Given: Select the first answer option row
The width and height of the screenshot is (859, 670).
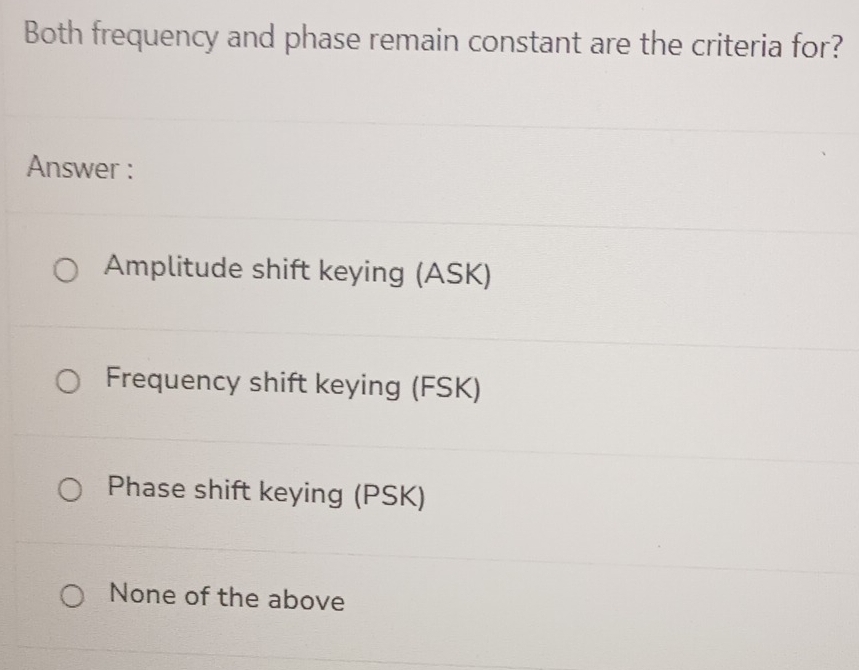Looking at the screenshot, I should (x=400, y=270).
